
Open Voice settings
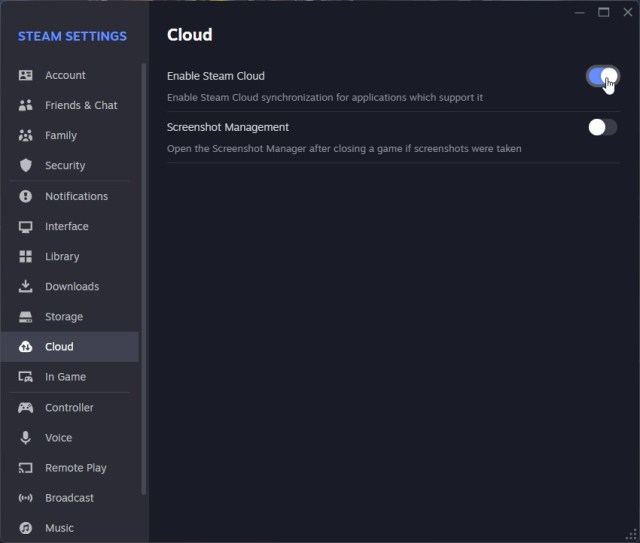coord(70,438)
